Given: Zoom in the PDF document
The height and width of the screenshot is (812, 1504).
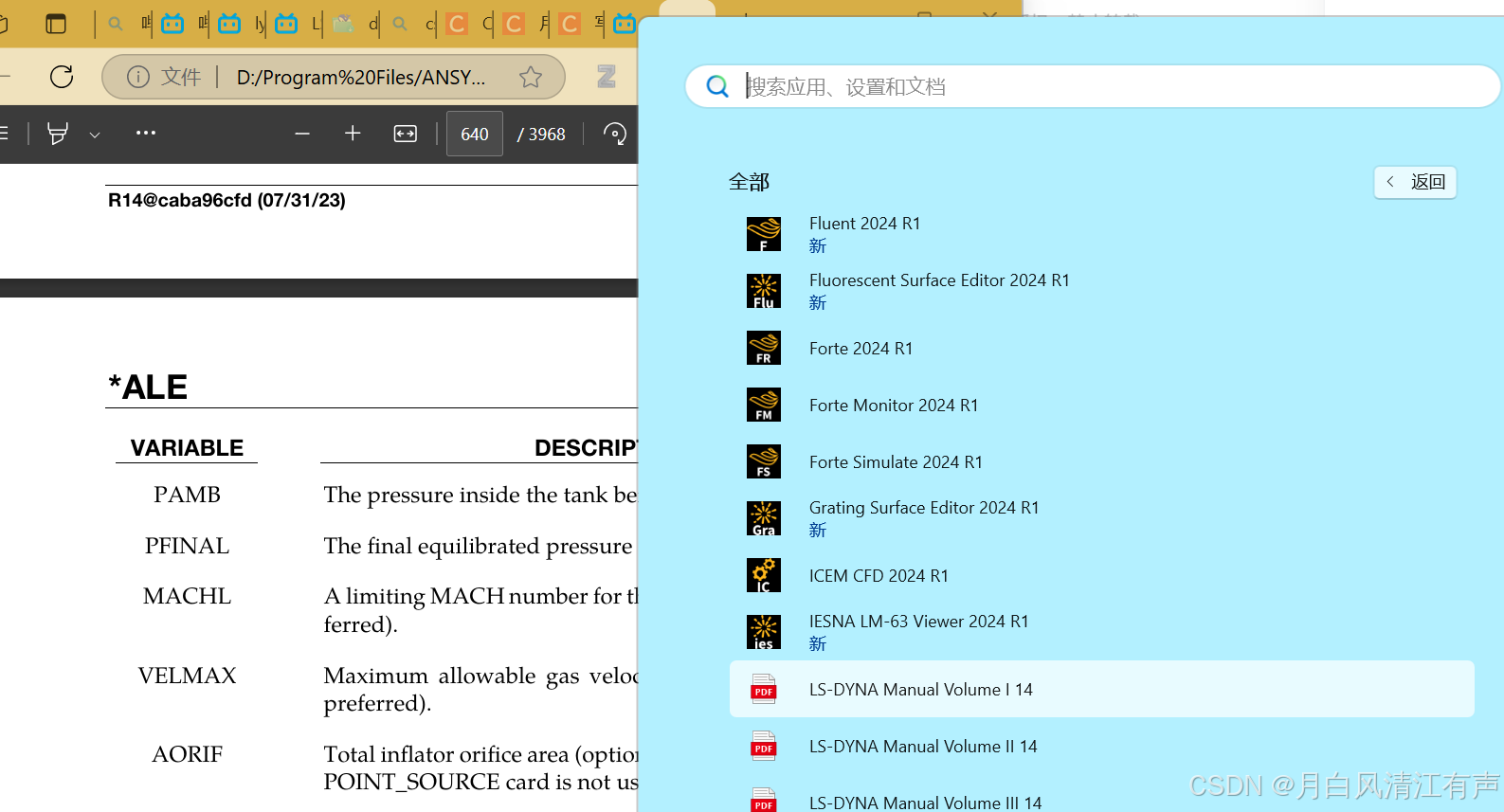Looking at the screenshot, I should coord(353,134).
